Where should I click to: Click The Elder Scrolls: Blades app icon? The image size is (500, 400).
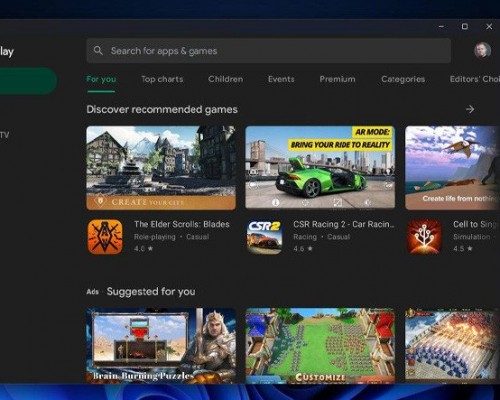(x=105, y=237)
